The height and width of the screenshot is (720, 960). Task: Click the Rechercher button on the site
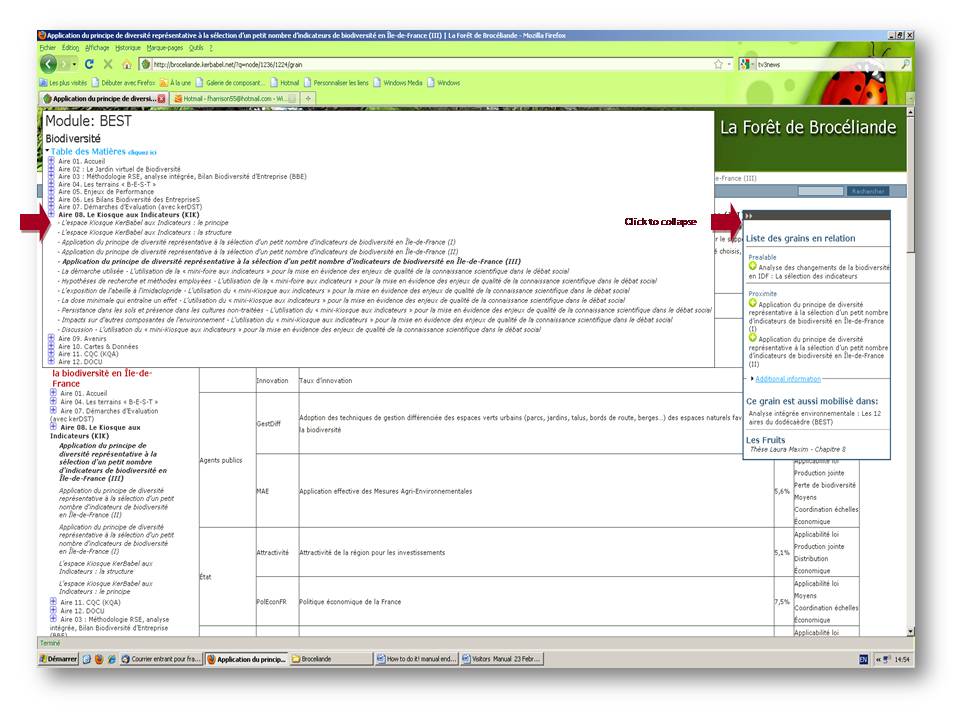click(x=868, y=192)
